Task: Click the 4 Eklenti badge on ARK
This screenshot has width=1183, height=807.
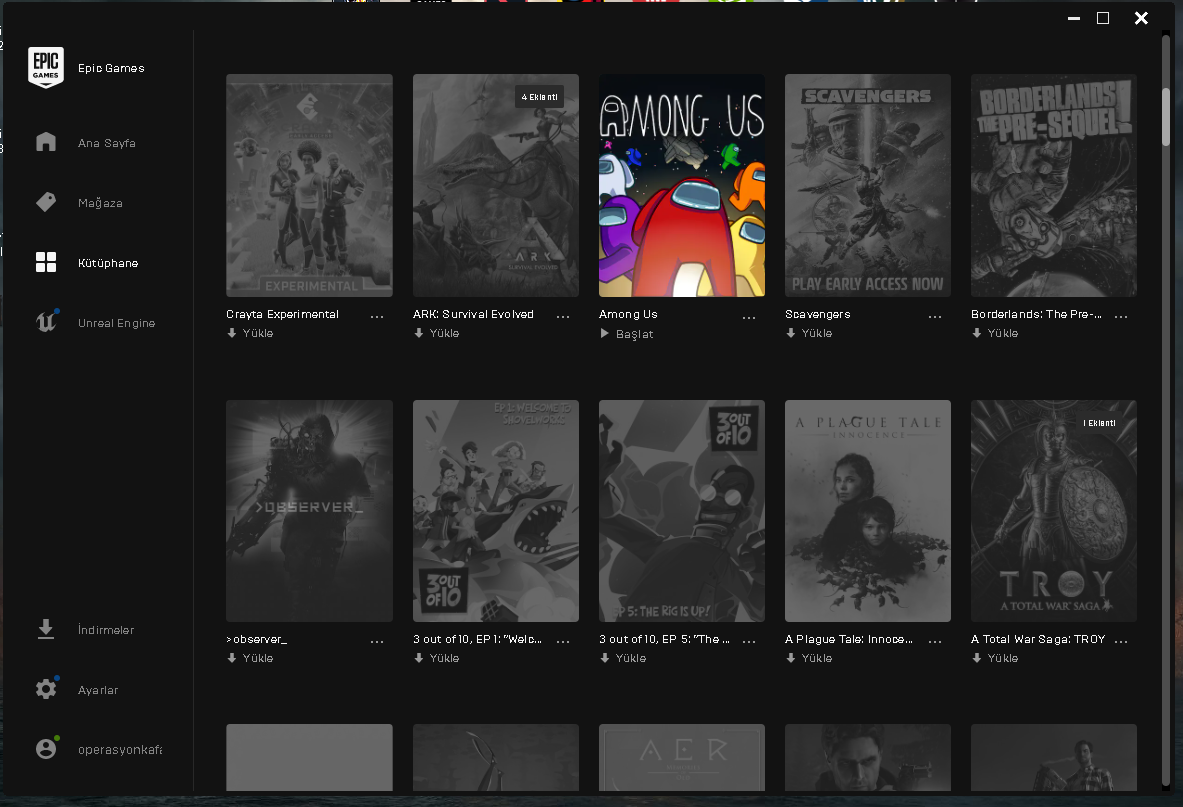Action: coord(539,97)
